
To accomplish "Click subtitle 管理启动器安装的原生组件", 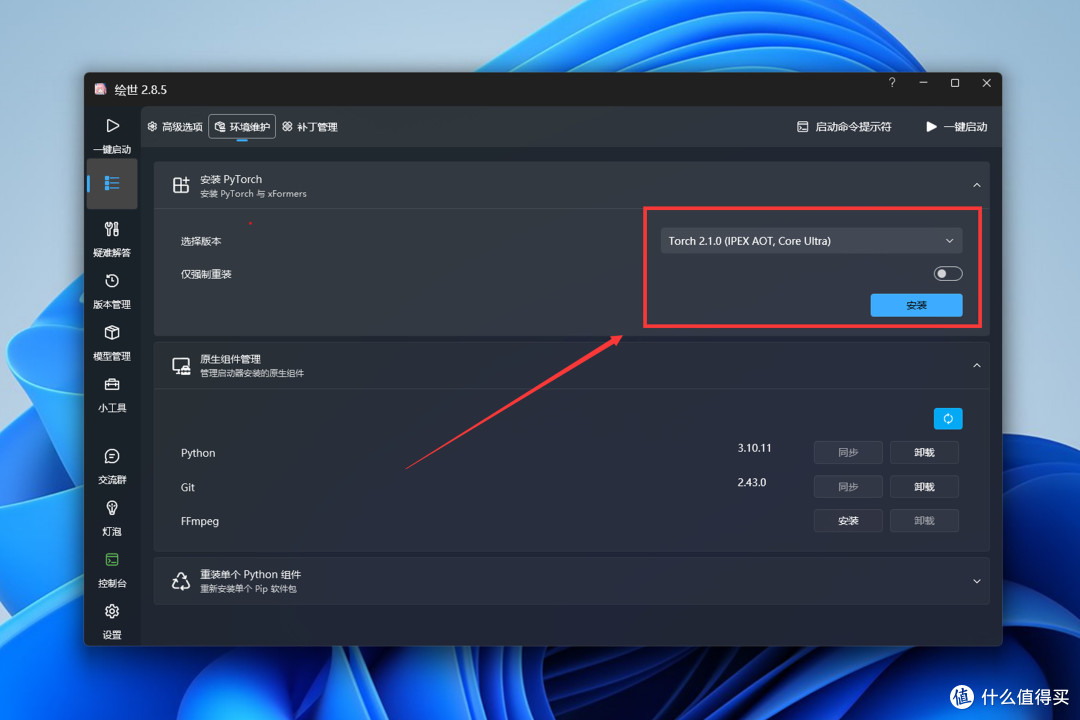I will click(252, 373).
